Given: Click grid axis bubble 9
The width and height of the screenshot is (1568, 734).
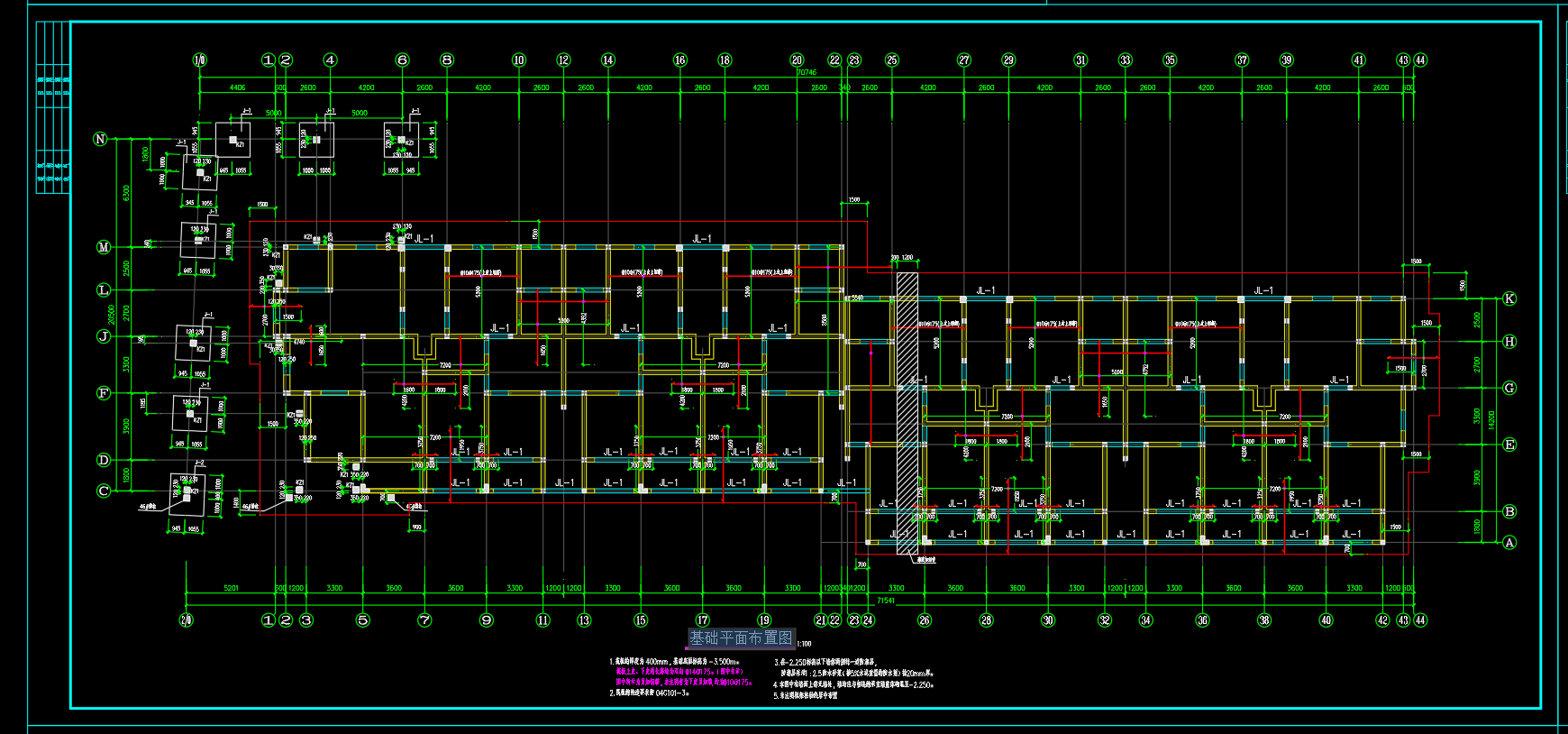Looking at the screenshot, I should coord(487,620).
